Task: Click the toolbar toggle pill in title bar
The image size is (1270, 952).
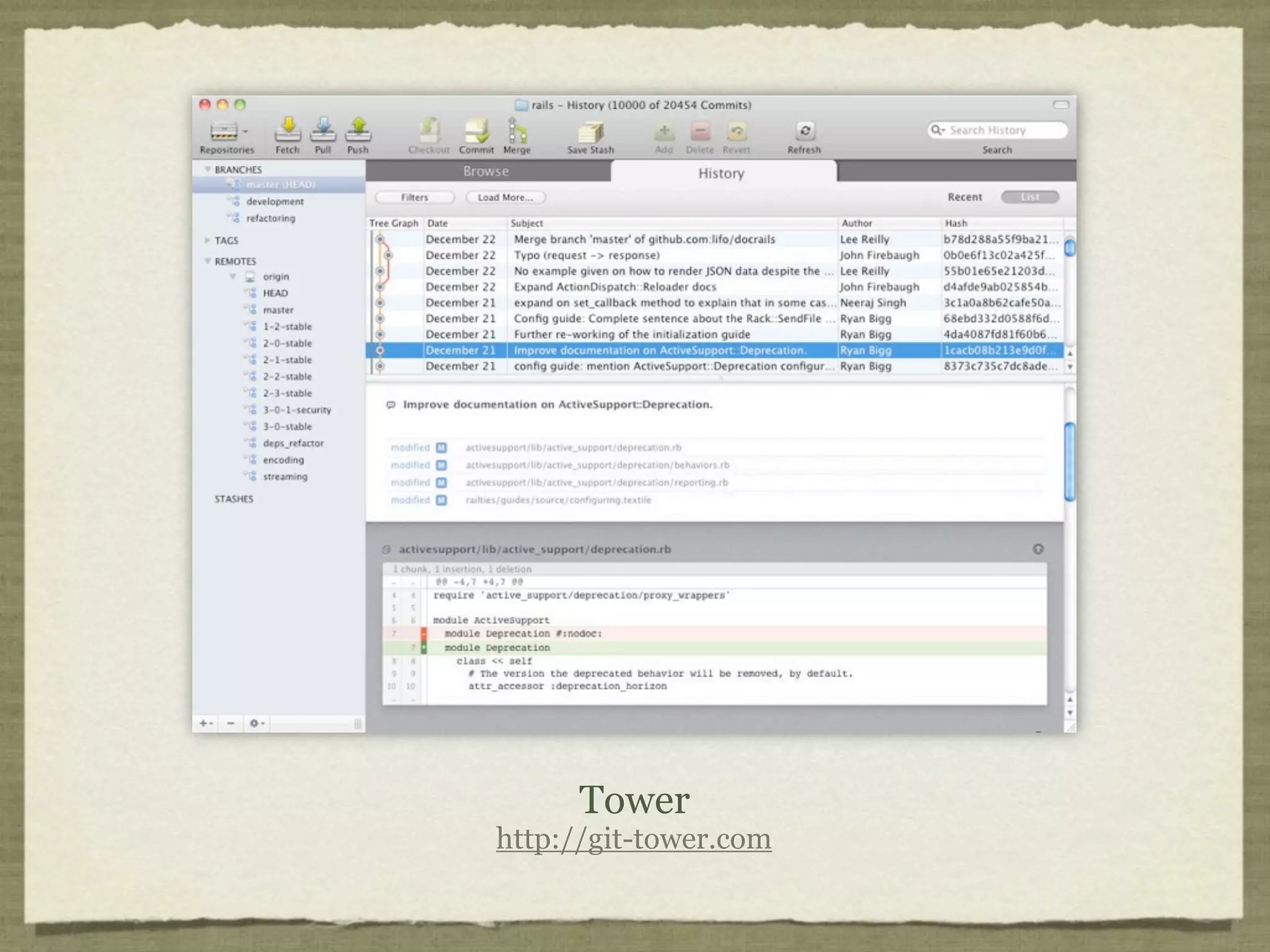Action: click(x=1061, y=105)
